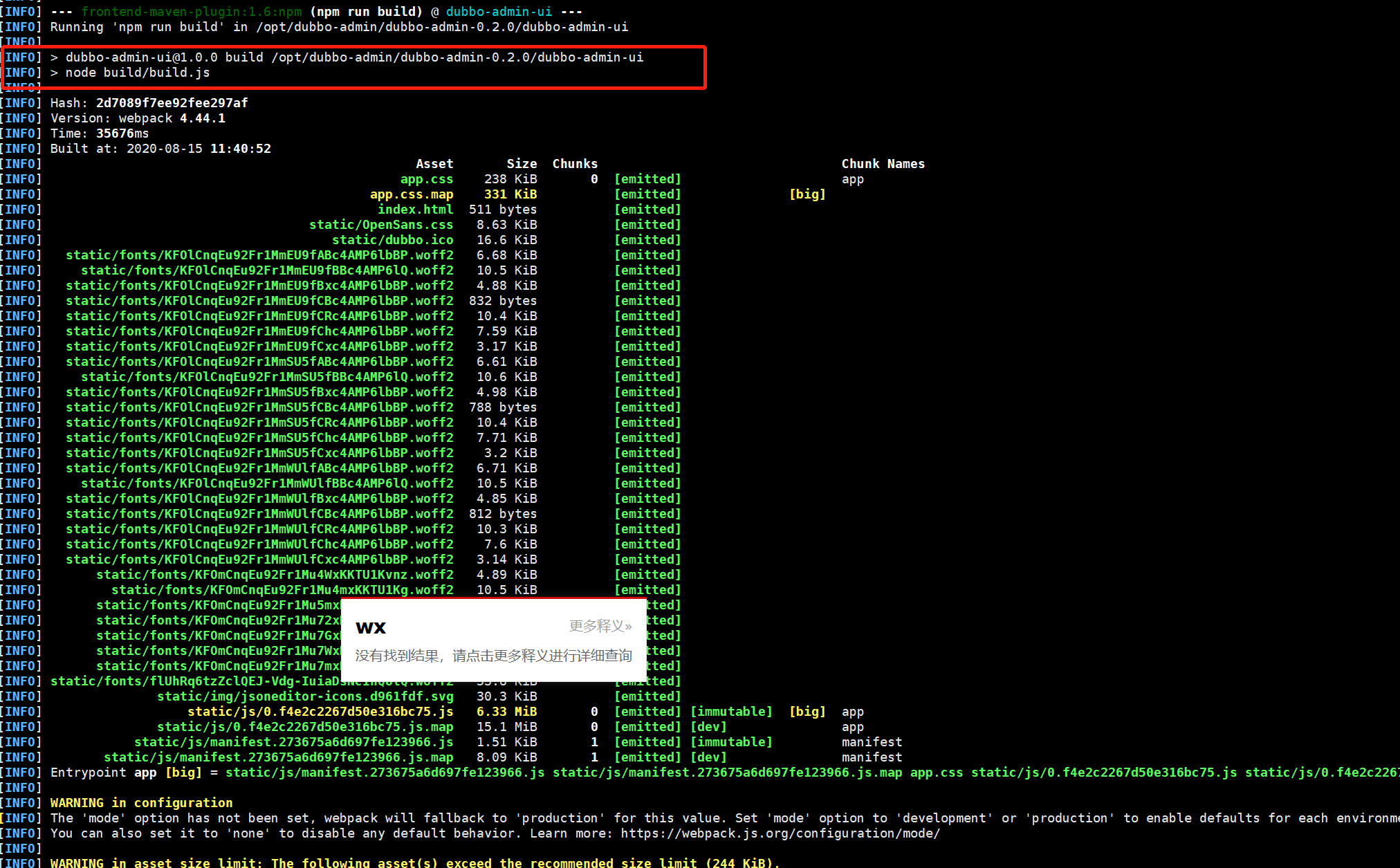Click the 更多释义» link in popup

(x=600, y=626)
